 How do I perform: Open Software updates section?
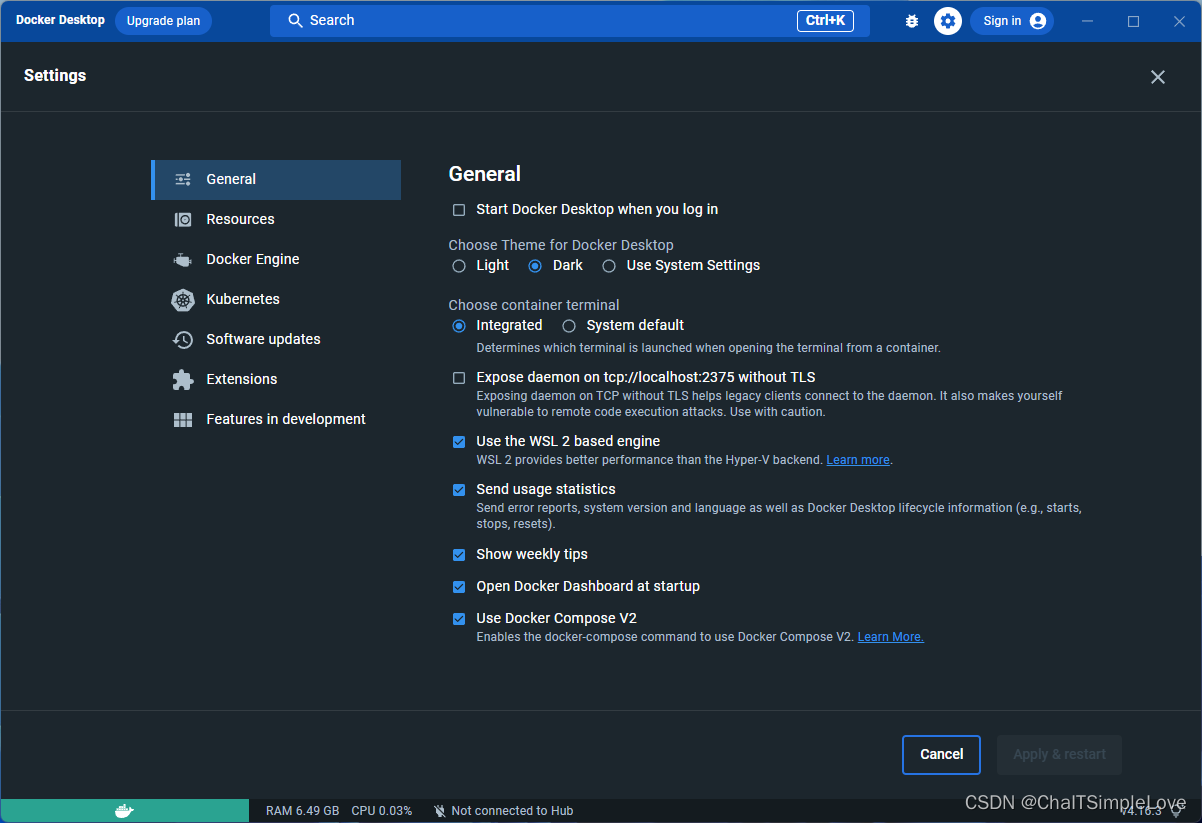(276, 340)
